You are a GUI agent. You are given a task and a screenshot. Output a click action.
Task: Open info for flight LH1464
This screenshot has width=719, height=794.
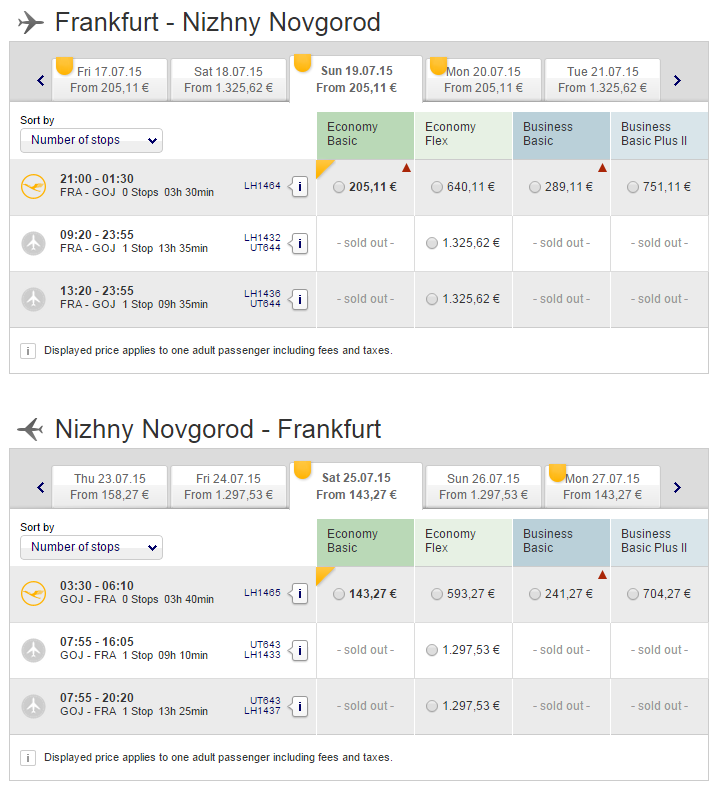[299, 187]
